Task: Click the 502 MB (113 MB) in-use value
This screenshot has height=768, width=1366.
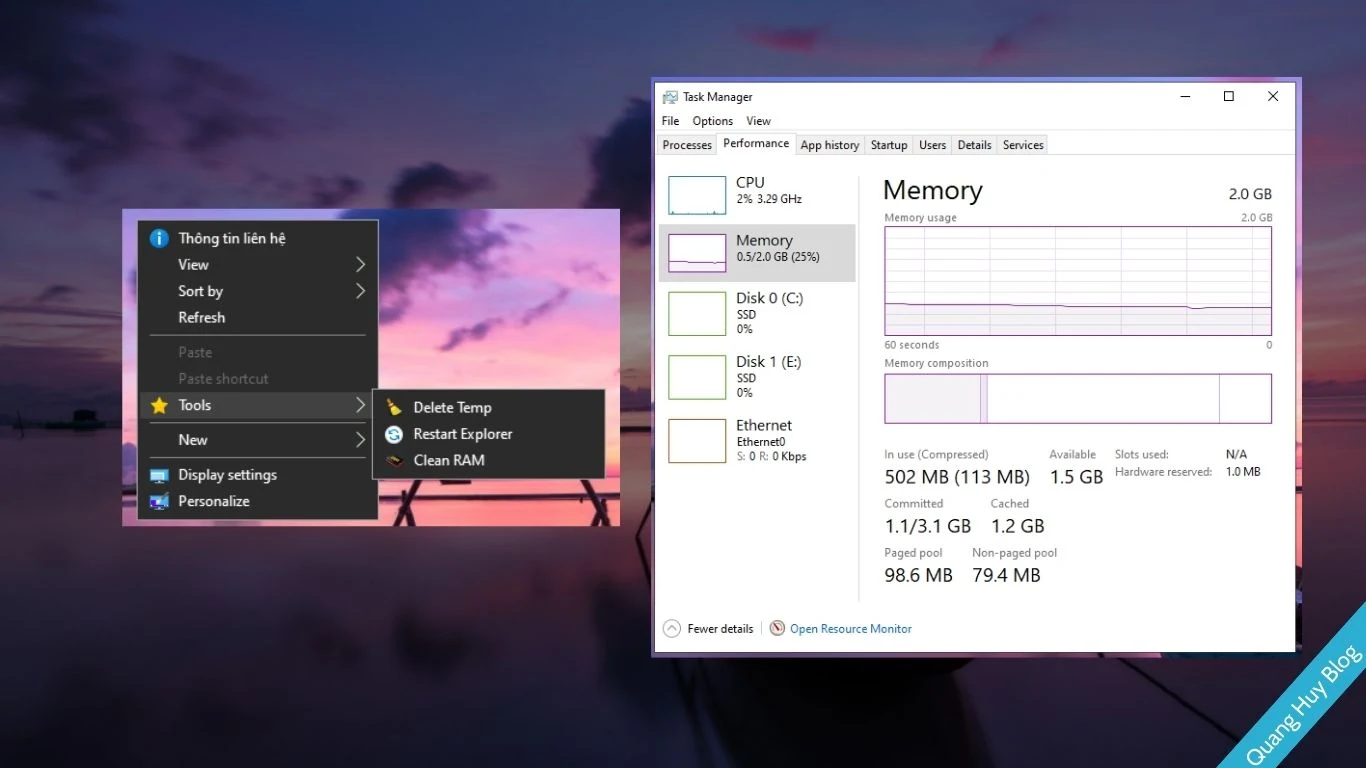Action: tap(957, 477)
